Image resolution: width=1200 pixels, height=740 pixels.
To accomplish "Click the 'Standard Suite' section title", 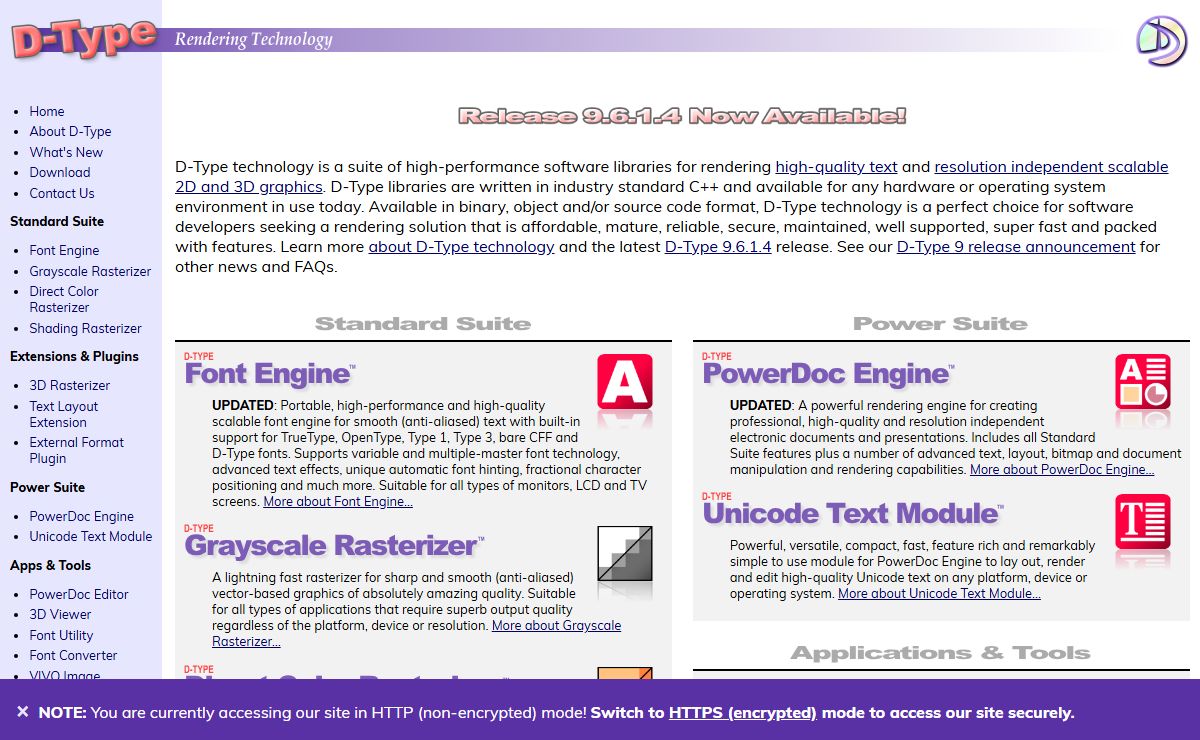I will click(423, 324).
